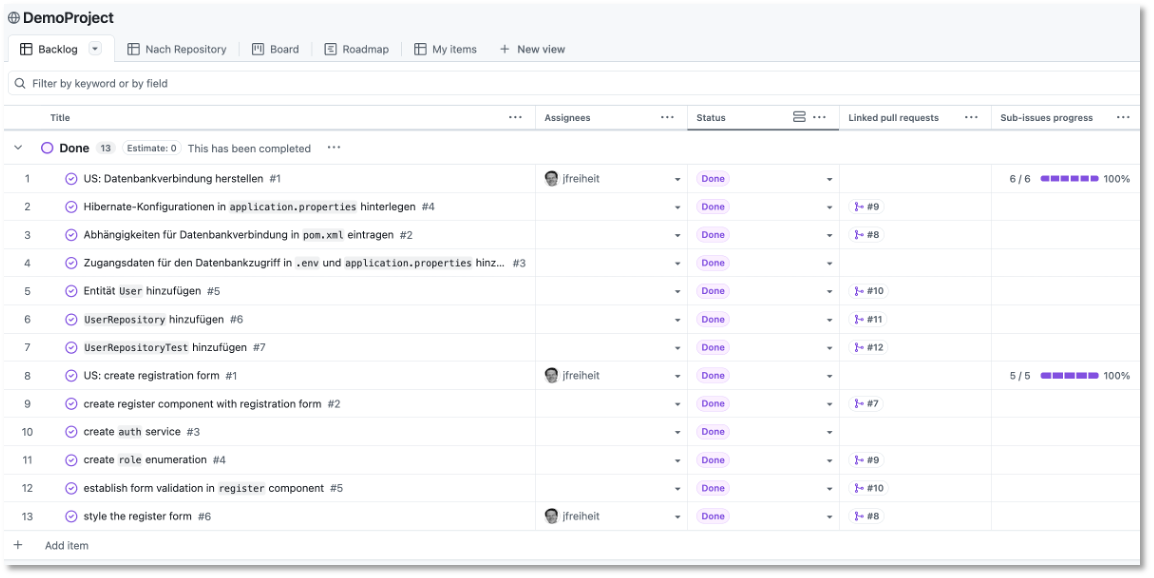Click closed icon of US: create registration form
Image resolution: width=1154 pixels, height=578 pixels.
pyautogui.click(x=71, y=376)
